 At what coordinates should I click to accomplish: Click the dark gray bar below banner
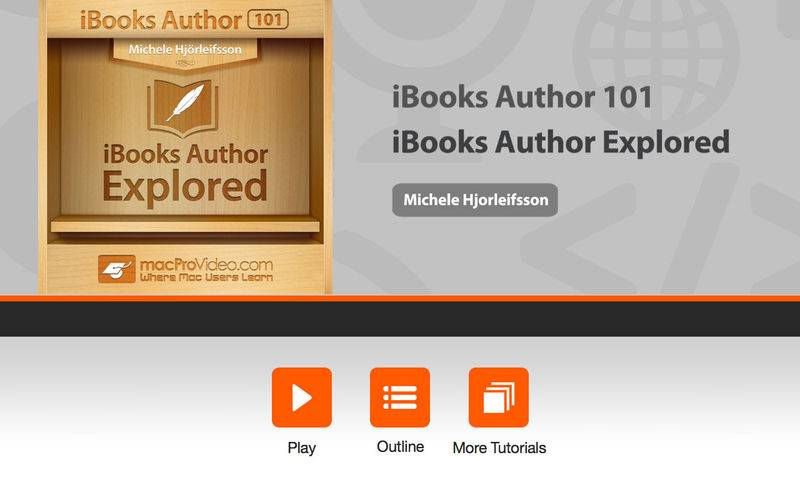400,318
